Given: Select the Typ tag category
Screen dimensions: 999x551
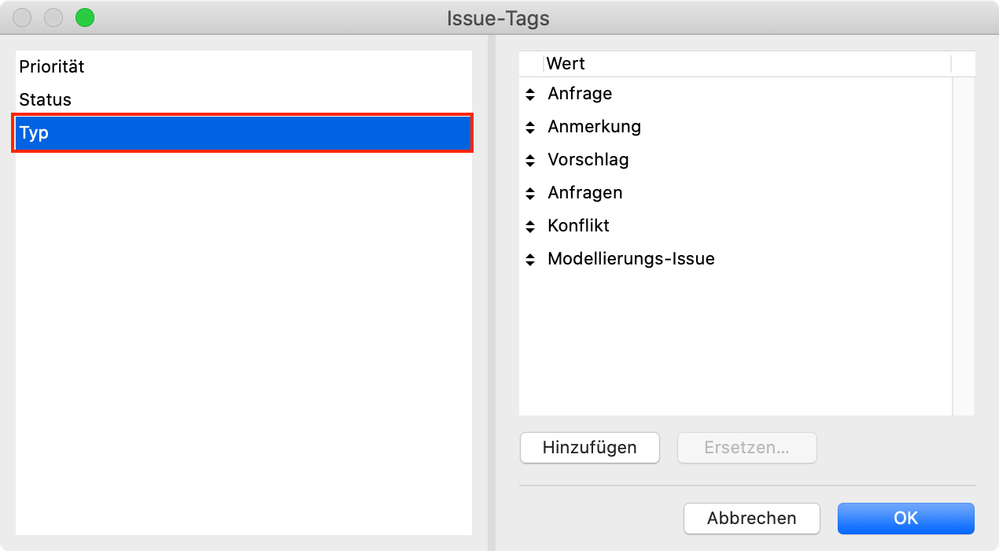Looking at the screenshot, I should (241, 133).
